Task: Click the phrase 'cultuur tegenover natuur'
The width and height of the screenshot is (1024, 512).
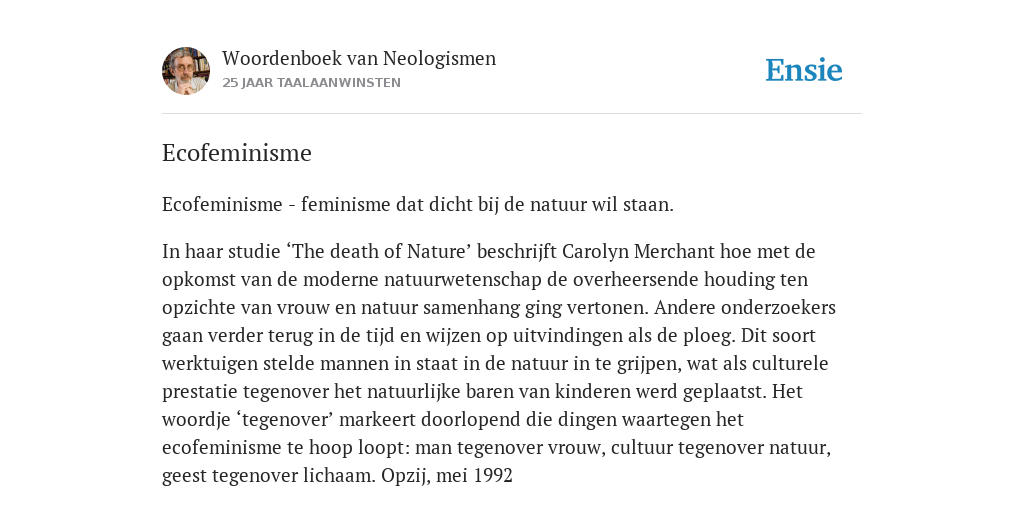Action: [716, 448]
